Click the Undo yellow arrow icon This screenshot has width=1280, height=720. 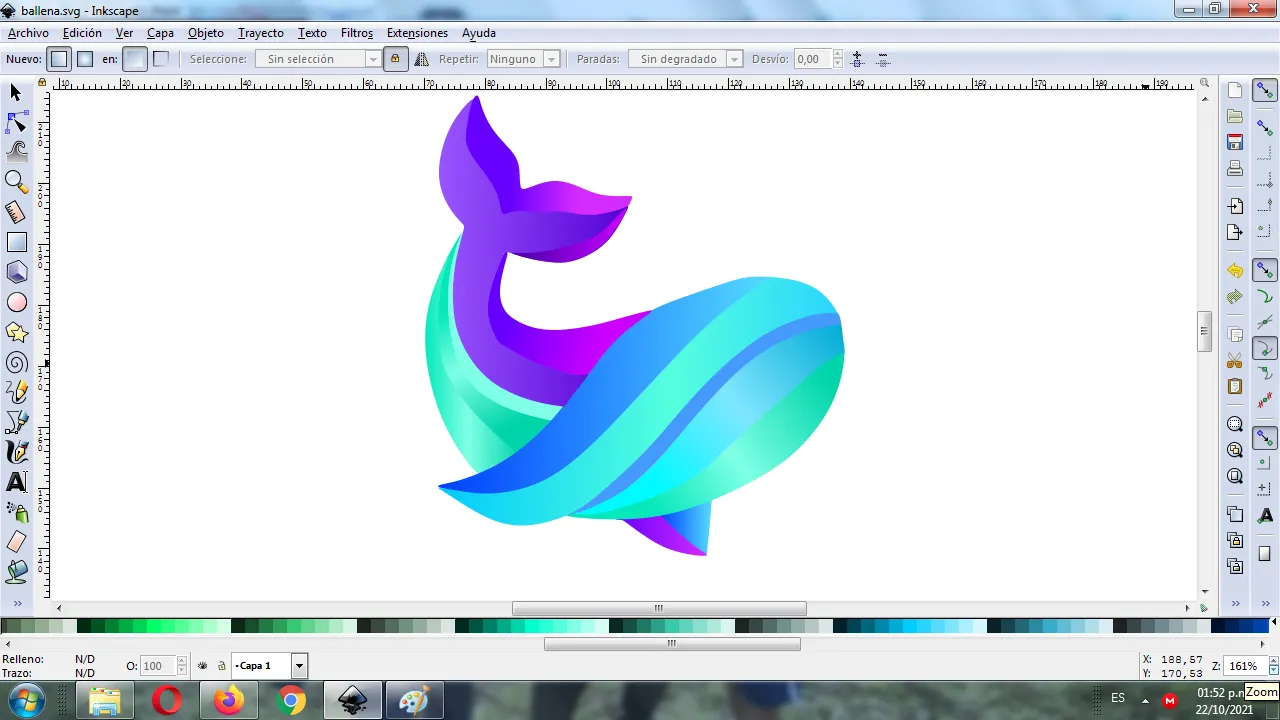[x=1235, y=270]
